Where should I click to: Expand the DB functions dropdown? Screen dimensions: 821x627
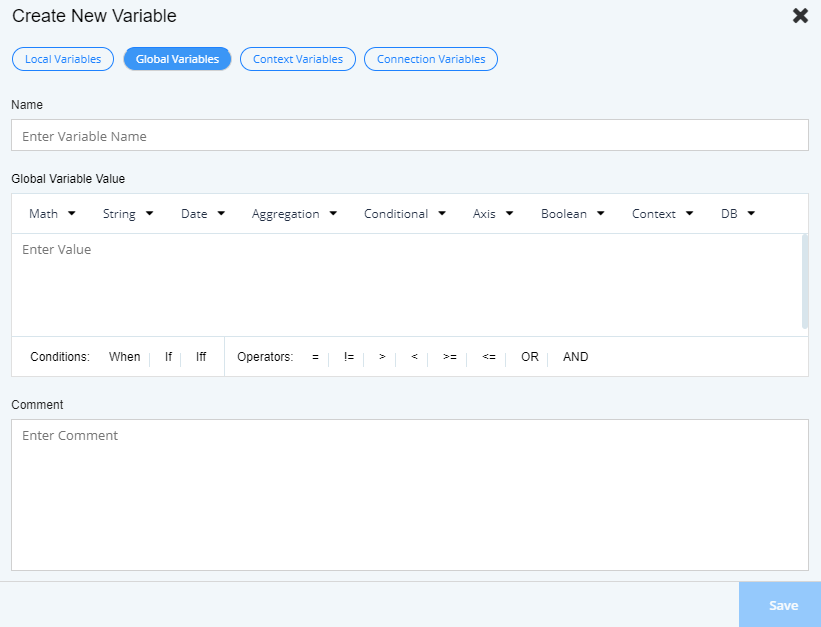pos(737,214)
